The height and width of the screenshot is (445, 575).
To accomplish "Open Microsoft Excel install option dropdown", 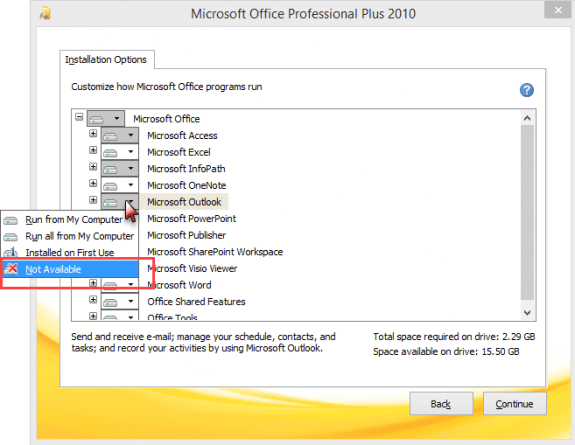I will 120,152.
